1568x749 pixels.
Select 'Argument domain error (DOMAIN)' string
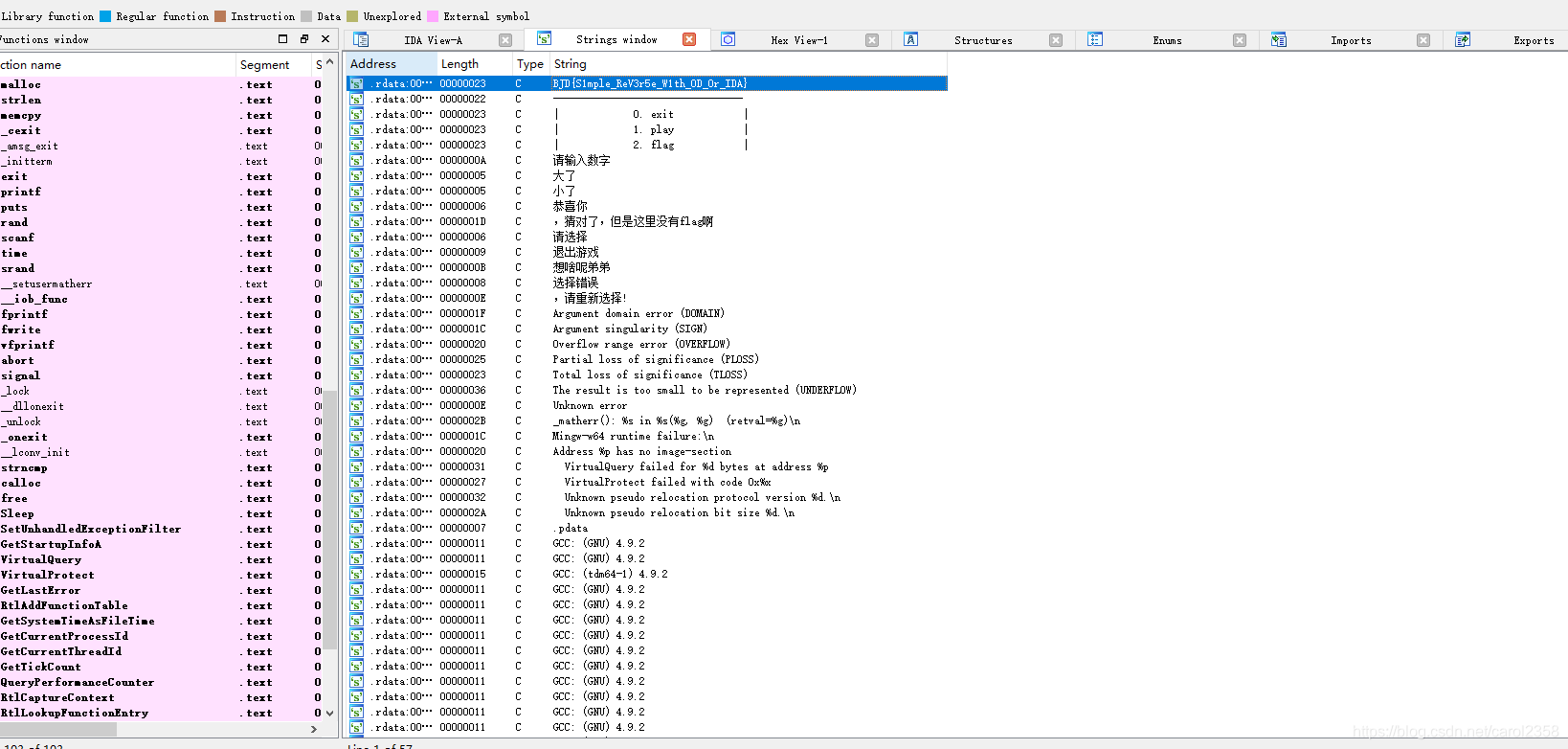646,313
